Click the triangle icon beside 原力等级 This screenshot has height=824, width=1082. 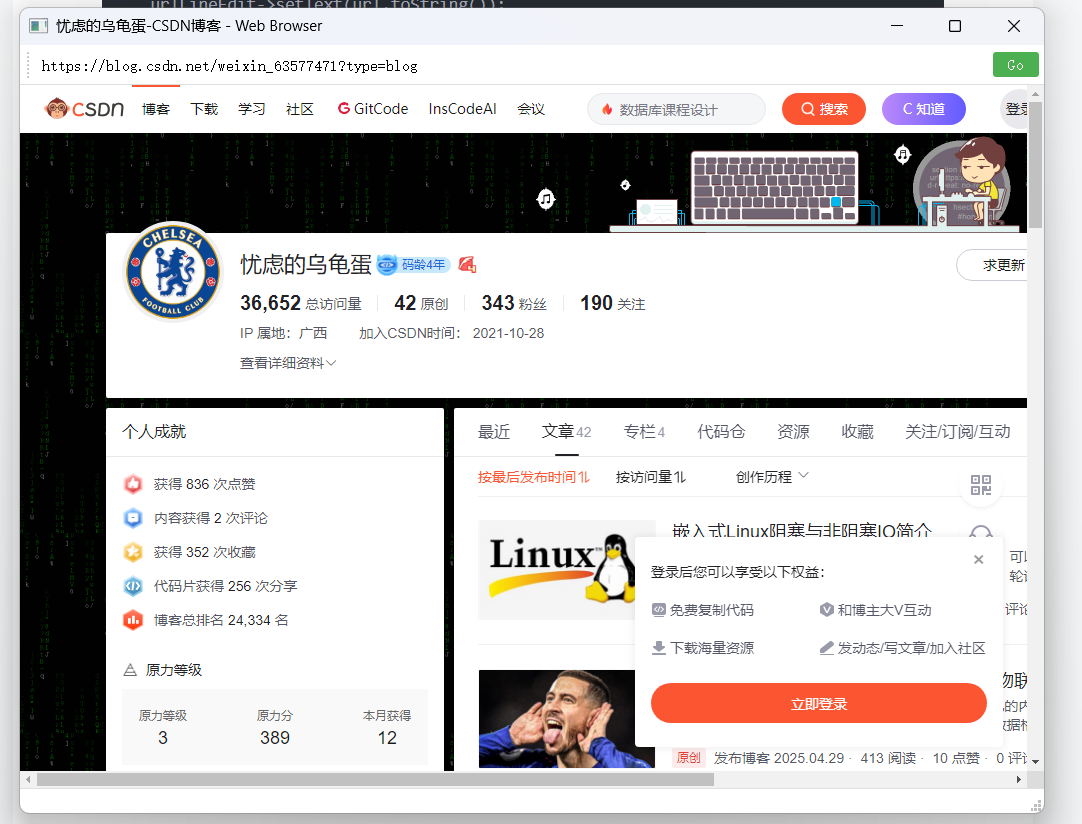coord(130,669)
